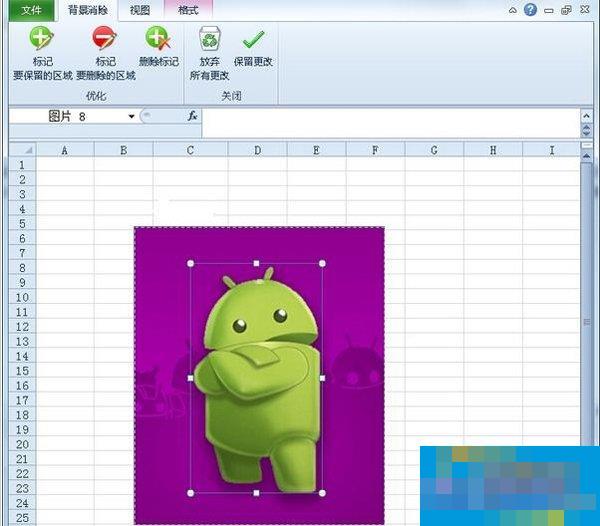Click the top-left selection handle
The width and height of the screenshot is (600, 526).
coord(191,263)
